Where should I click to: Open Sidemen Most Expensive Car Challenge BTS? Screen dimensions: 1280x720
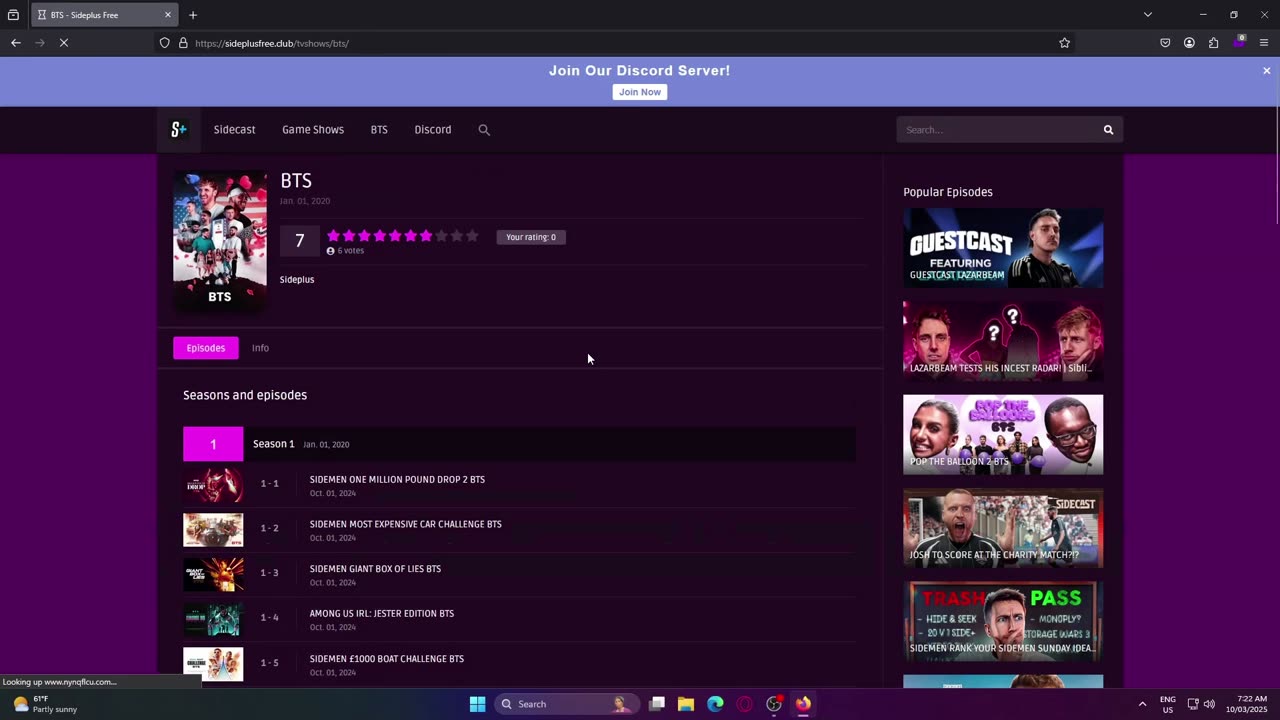pos(405,524)
